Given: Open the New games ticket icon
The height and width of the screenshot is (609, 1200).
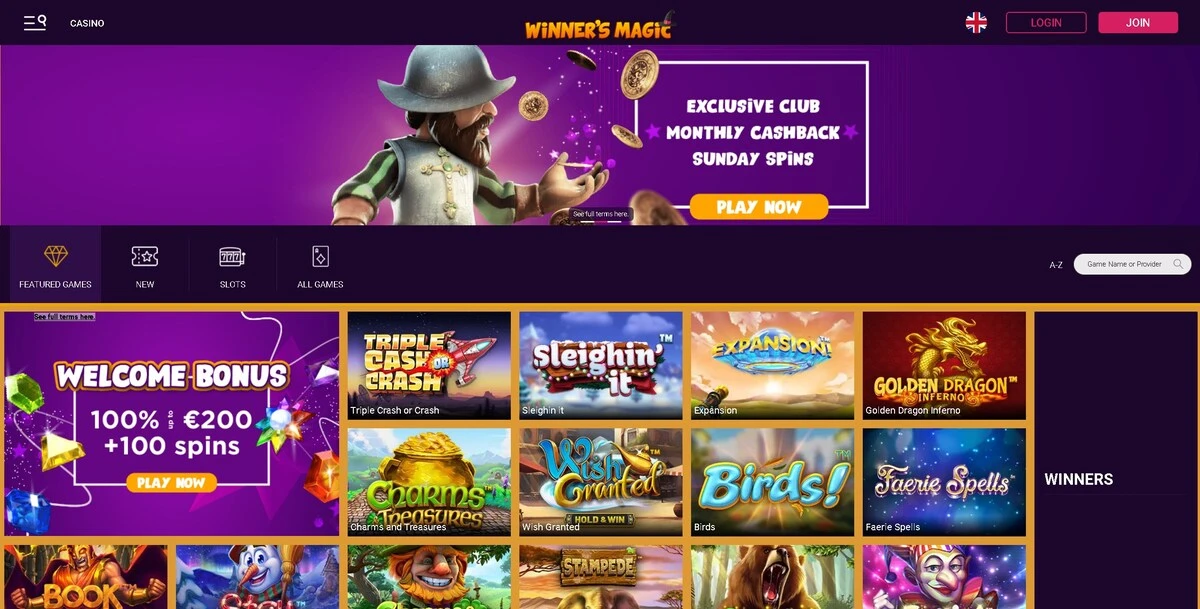Looking at the screenshot, I should coord(145,257).
